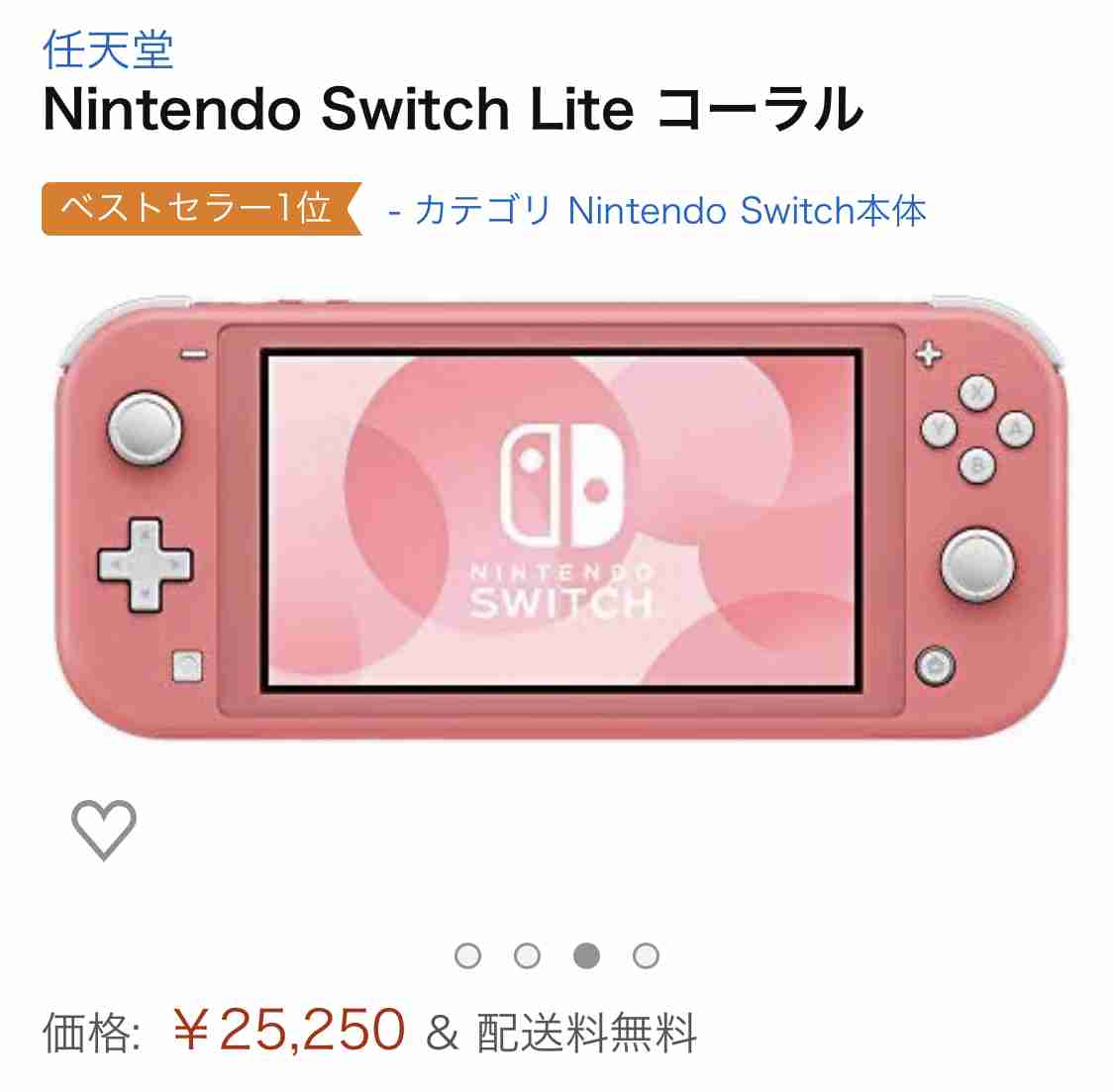
Task: Click the A button on the console image
Action: (1016, 429)
